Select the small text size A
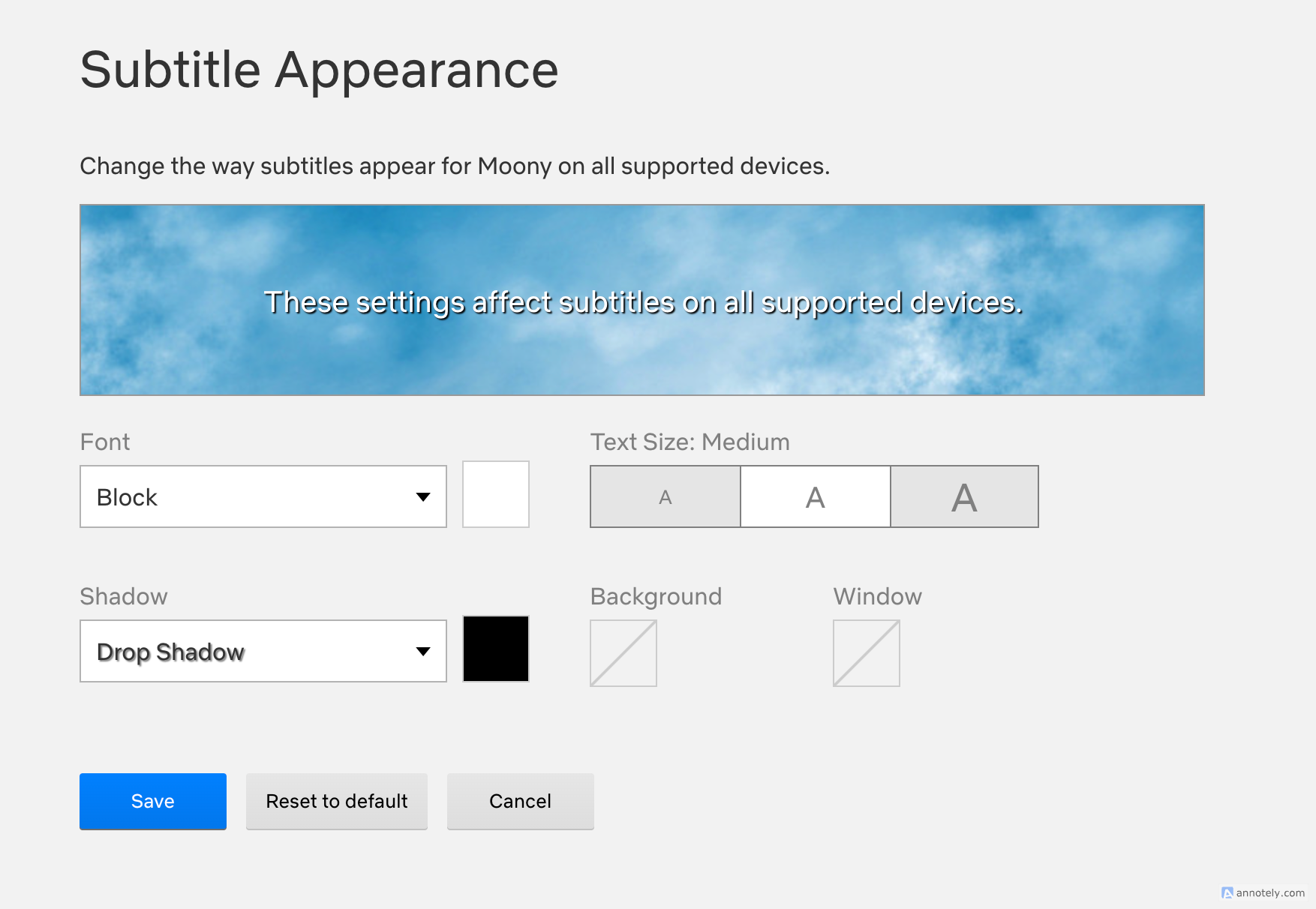This screenshot has height=909, width=1316. click(666, 496)
